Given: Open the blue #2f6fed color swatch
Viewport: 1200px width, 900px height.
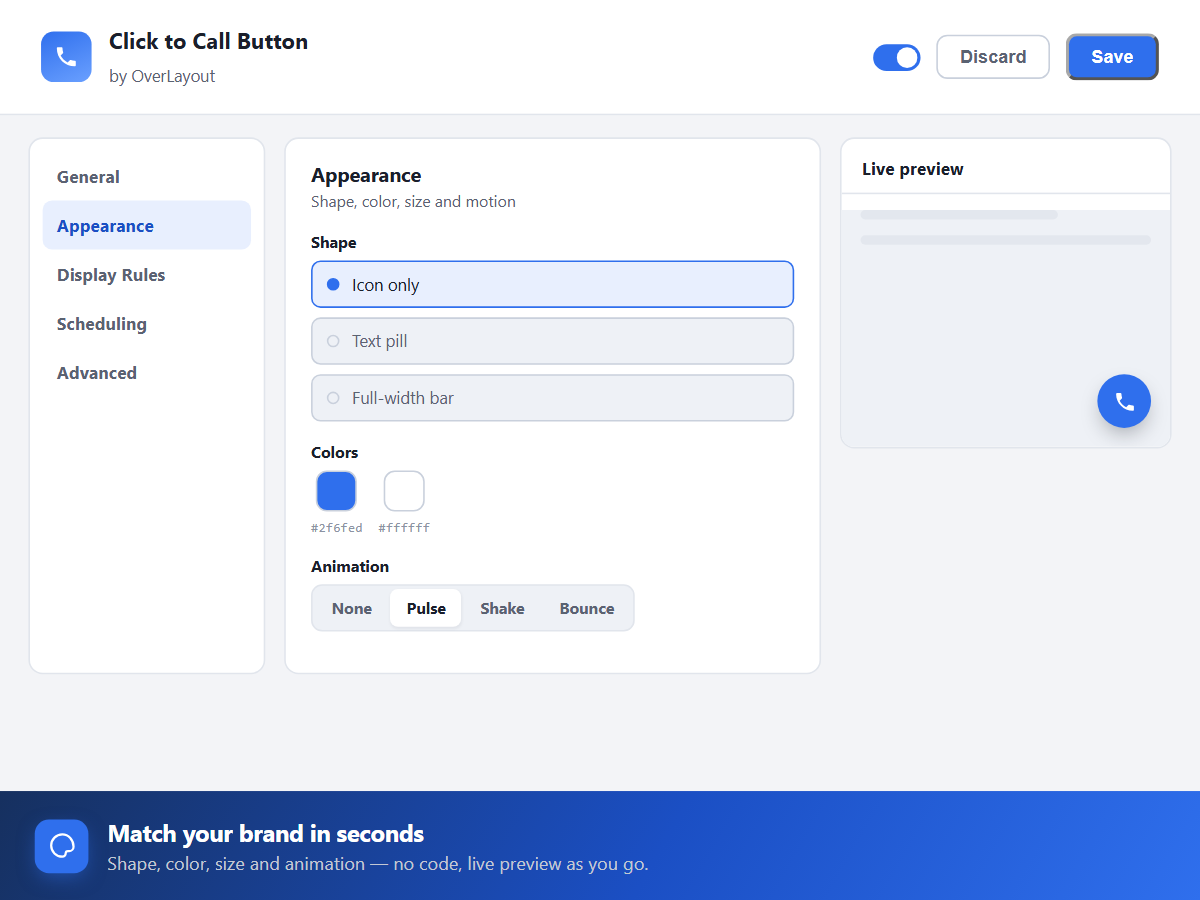Looking at the screenshot, I should [336, 491].
